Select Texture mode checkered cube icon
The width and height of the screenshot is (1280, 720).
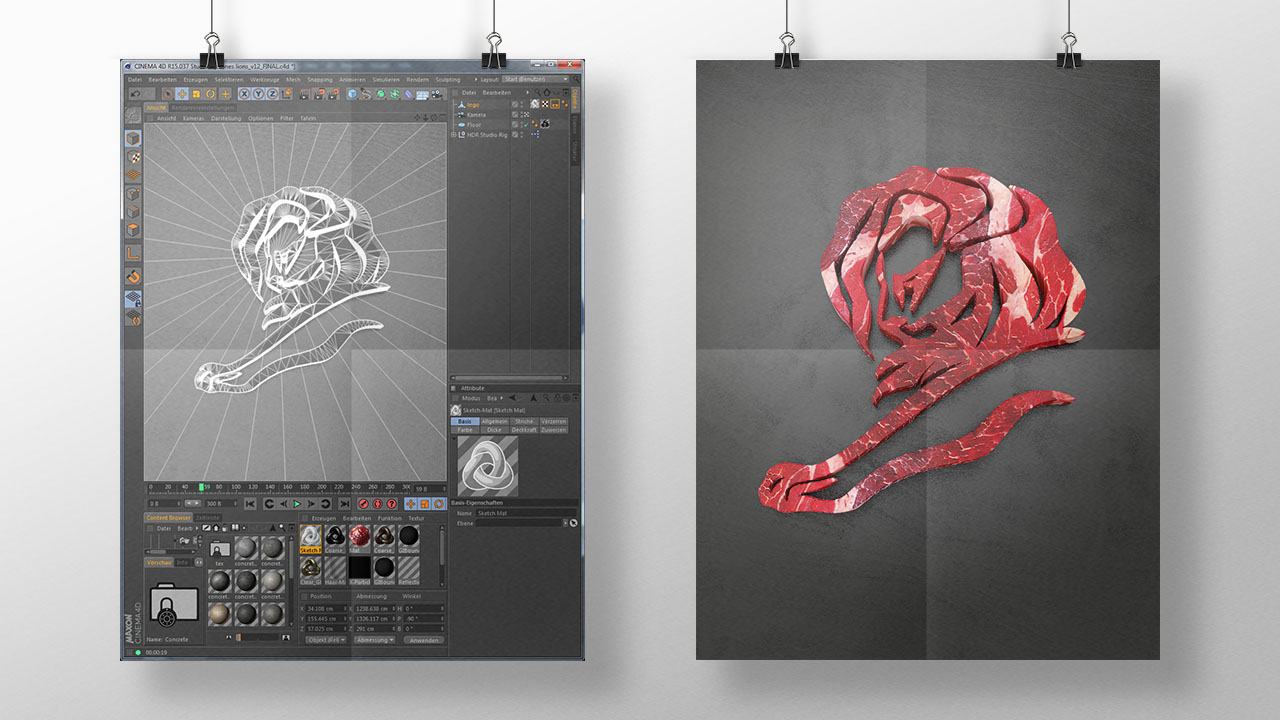(x=133, y=157)
